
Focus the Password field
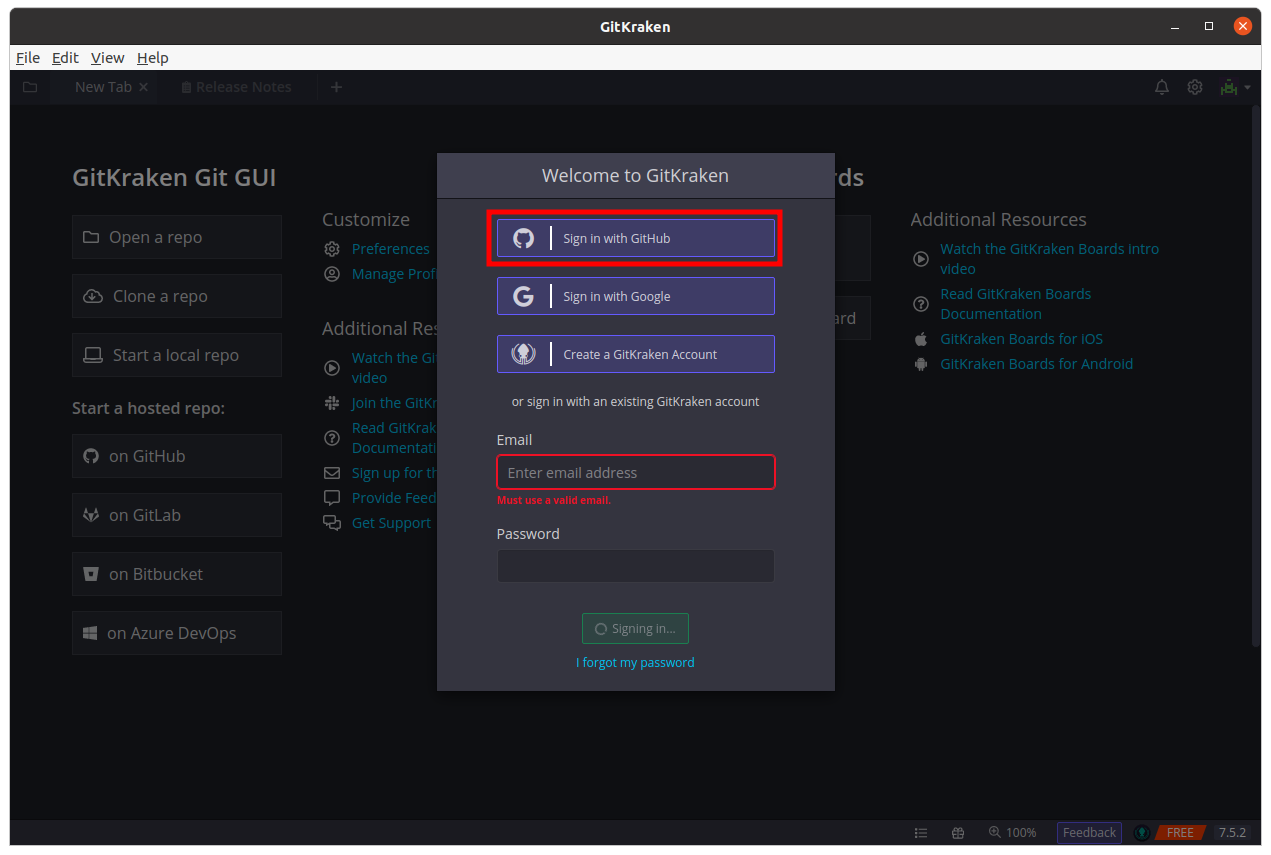click(636, 566)
